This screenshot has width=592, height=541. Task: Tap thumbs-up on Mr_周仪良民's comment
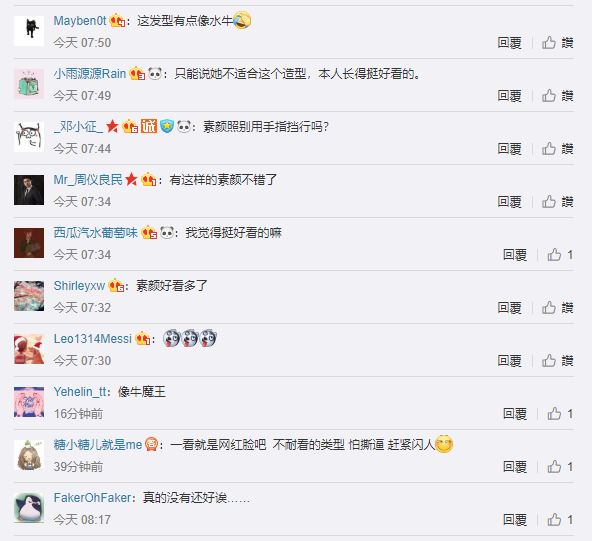click(549, 202)
